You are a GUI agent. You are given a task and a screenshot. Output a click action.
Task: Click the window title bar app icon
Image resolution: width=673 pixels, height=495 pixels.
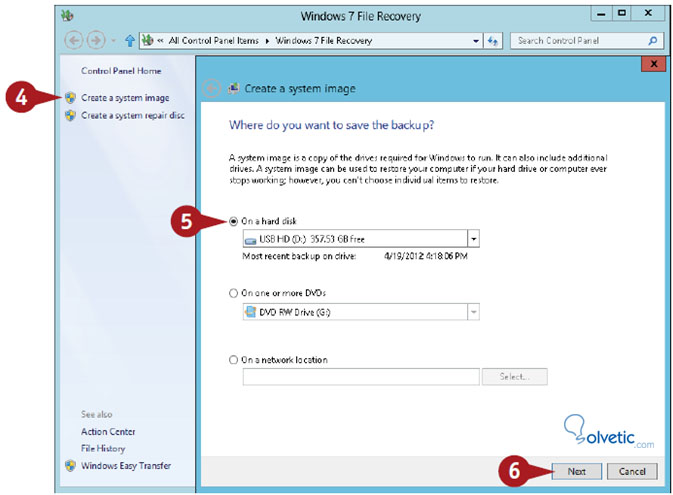(67, 16)
